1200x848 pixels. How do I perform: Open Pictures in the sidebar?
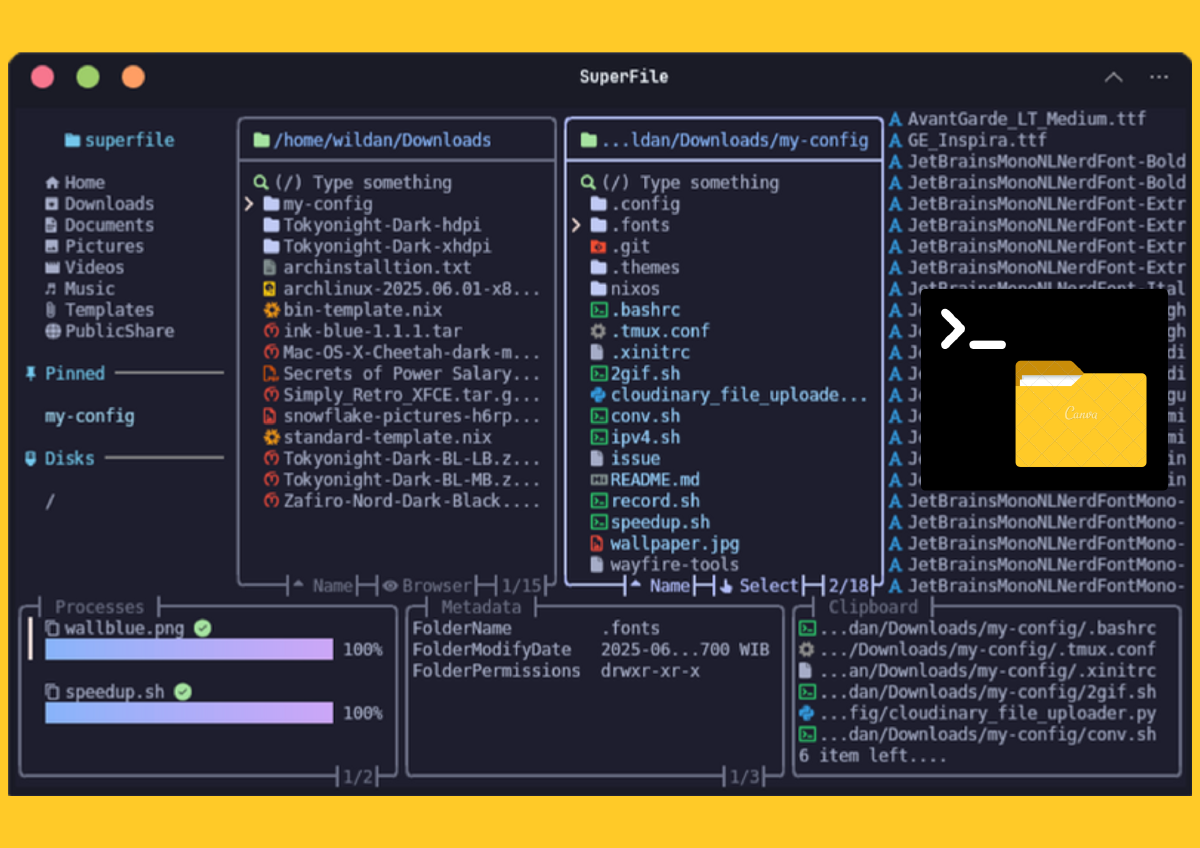(x=94, y=246)
